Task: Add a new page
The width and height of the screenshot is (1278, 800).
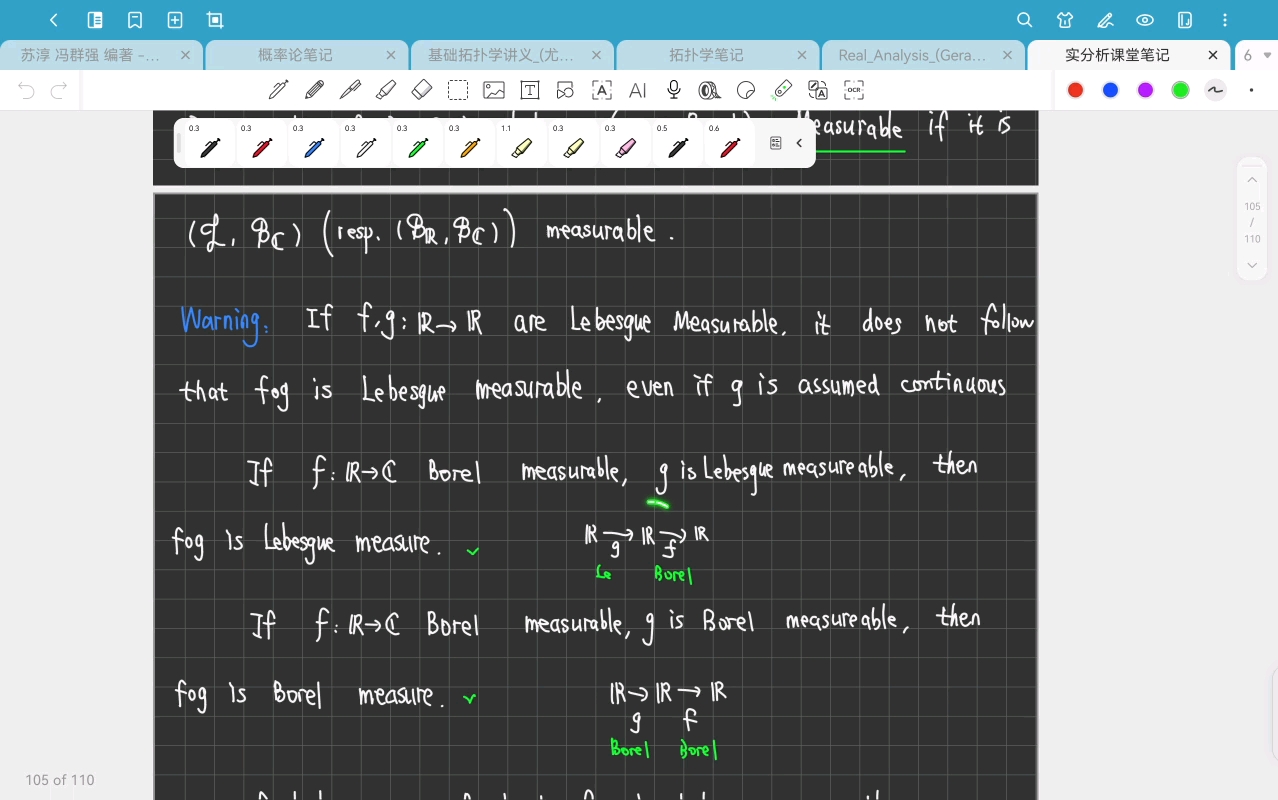Action: coord(175,20)
